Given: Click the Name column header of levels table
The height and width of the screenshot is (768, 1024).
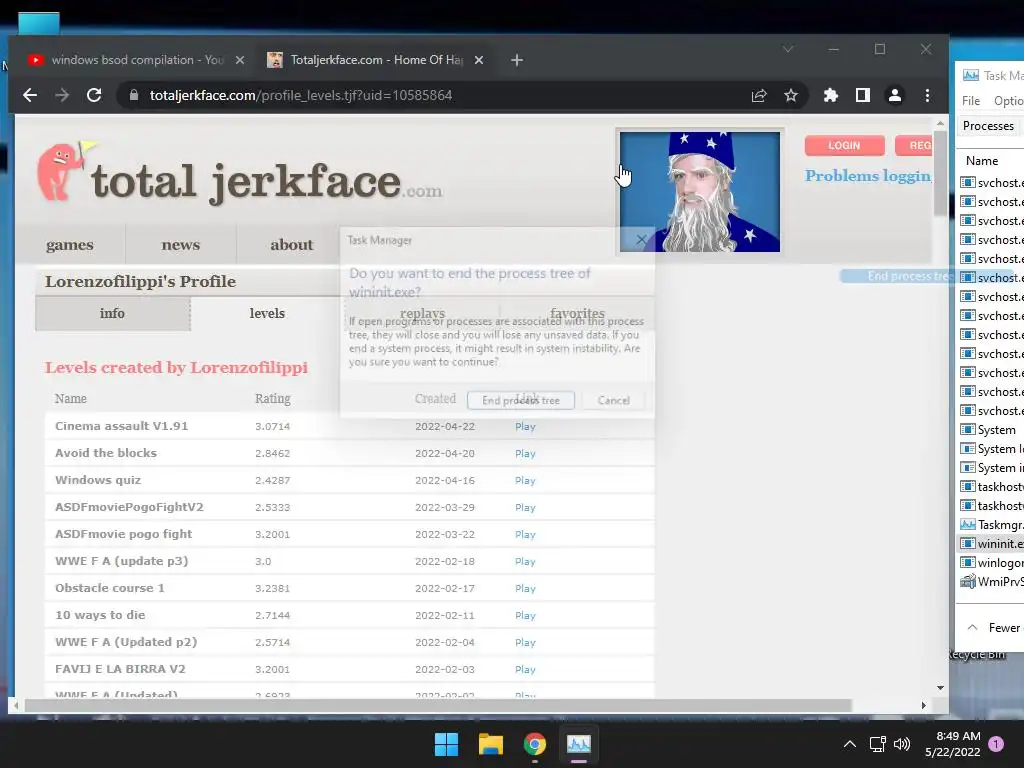Looking at the screenshot, I should point(71,398).
